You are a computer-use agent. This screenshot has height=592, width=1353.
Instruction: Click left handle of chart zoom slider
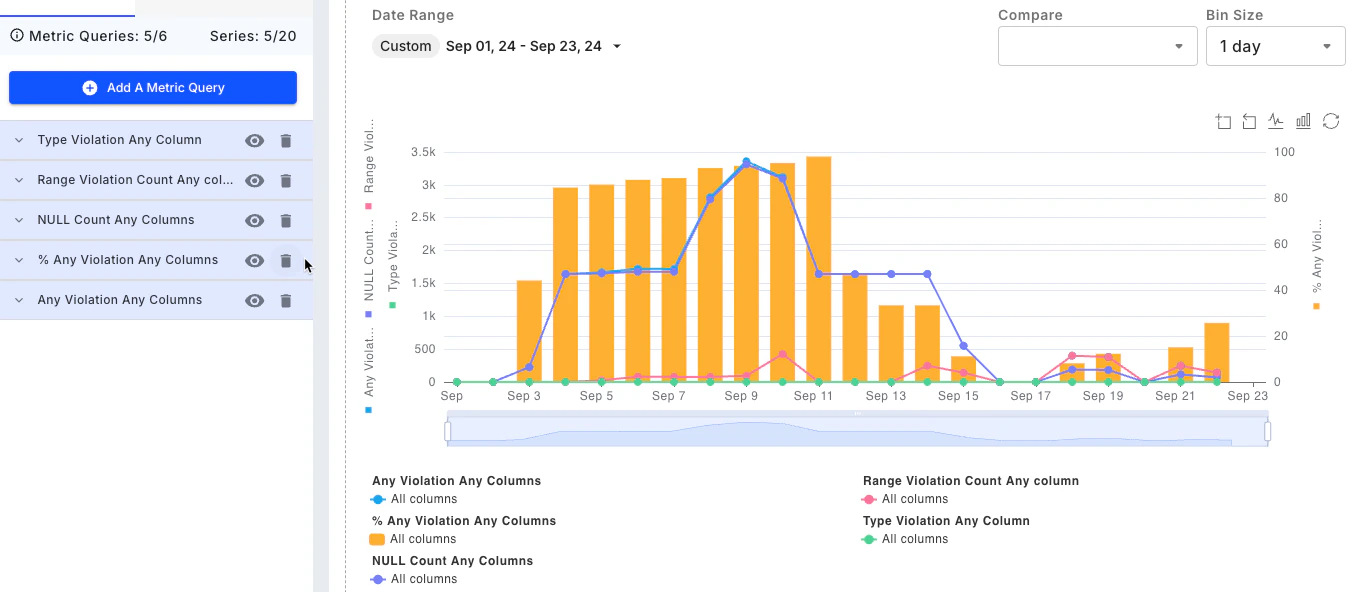click(x=448, y=431)
